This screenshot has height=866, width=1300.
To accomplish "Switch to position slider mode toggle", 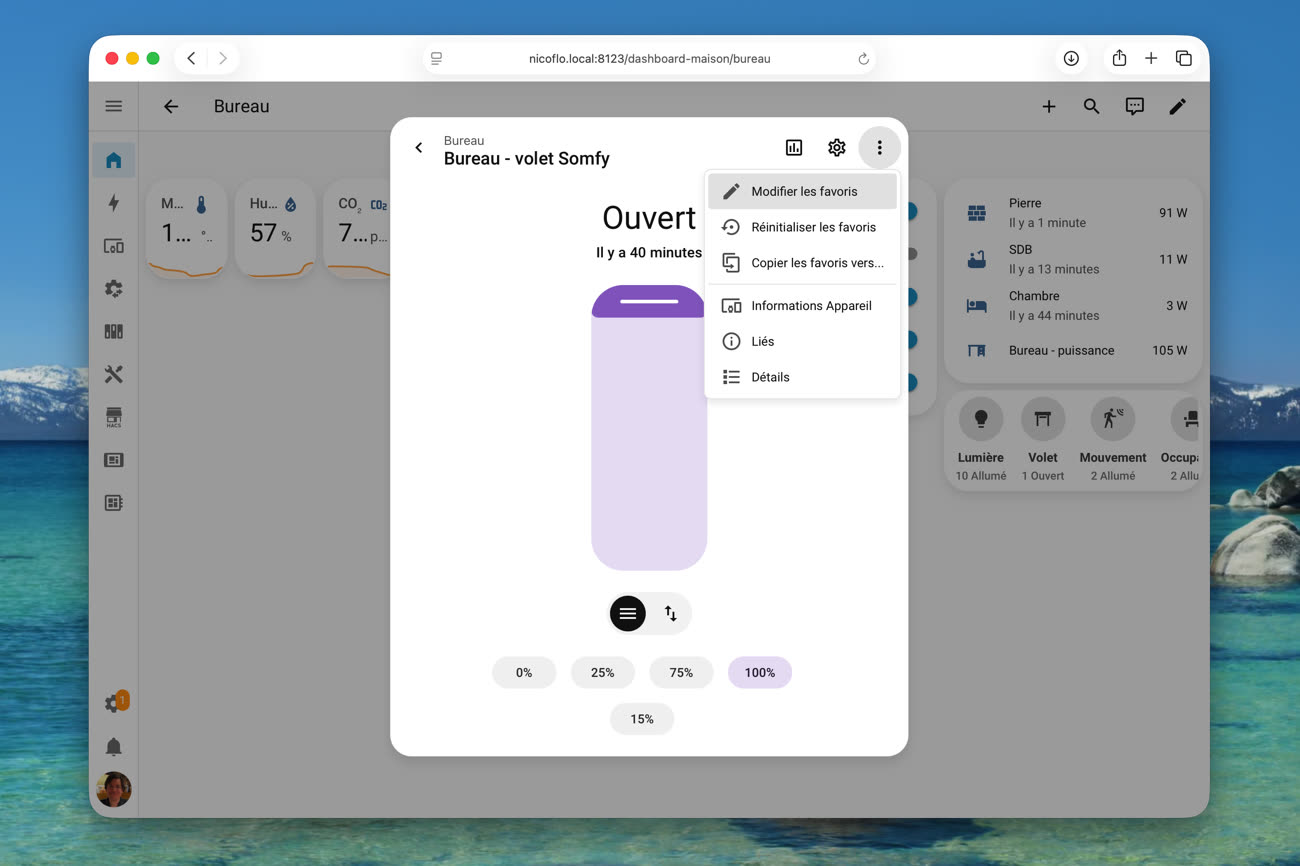I will click(x=628, y=614).
